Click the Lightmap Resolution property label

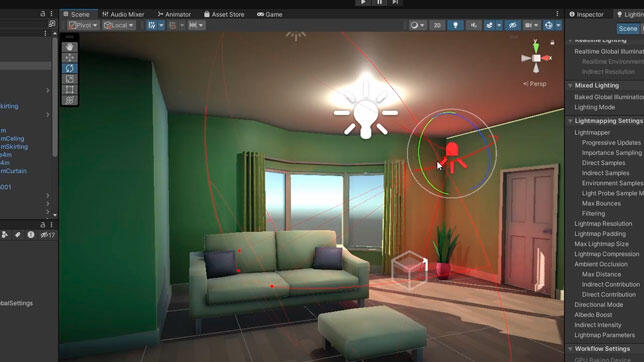pos(603,224)
